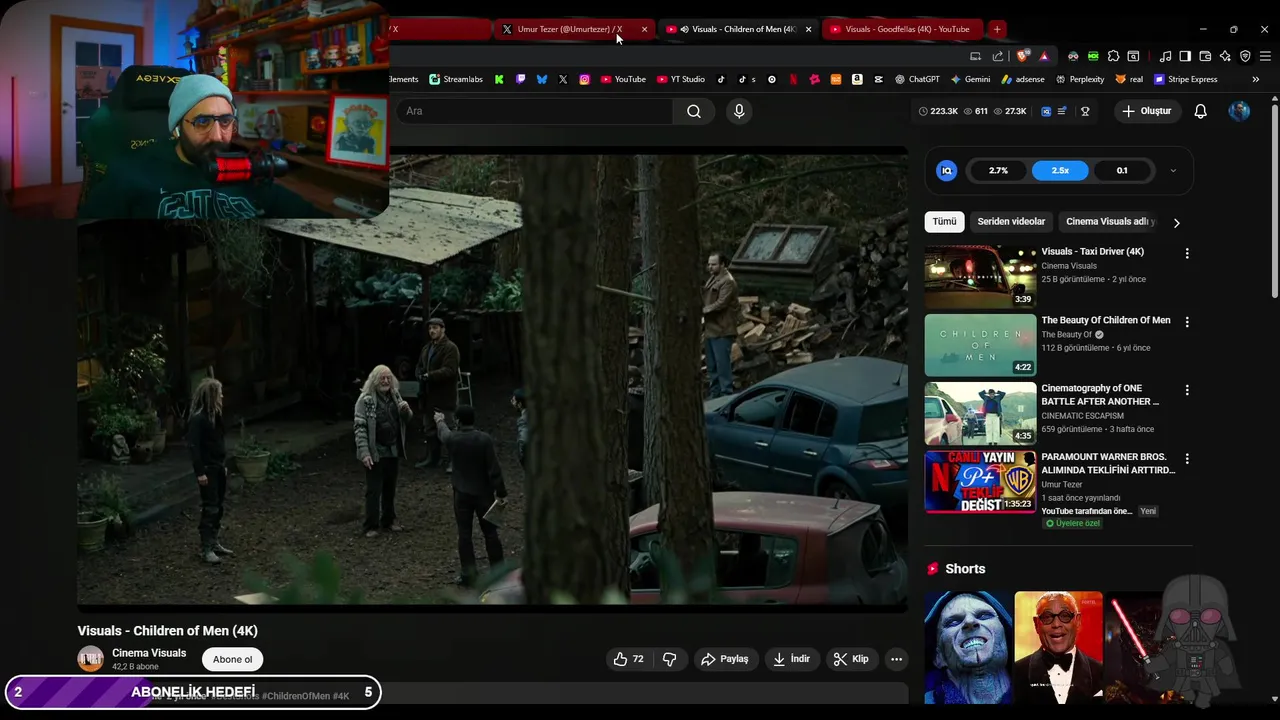Open Visuals - Taxi Driver (4K) title
The height and width of the screenshot is (720, 1280).
coord(1092,252)
